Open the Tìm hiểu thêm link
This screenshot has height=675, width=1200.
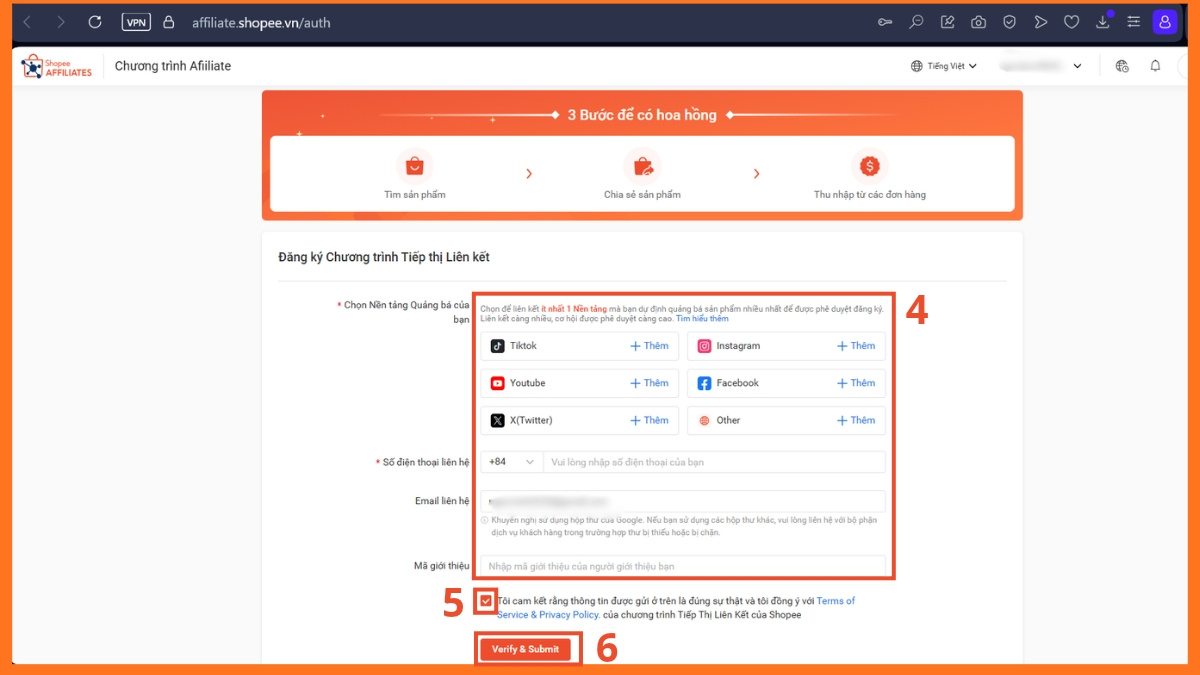click(702, 319)
